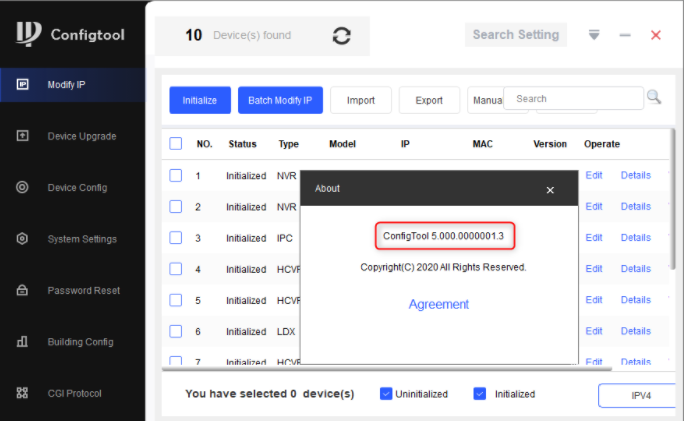Click the CGI Protocol sidebar icon
The image size is (684, 421).
coord(22,393)
